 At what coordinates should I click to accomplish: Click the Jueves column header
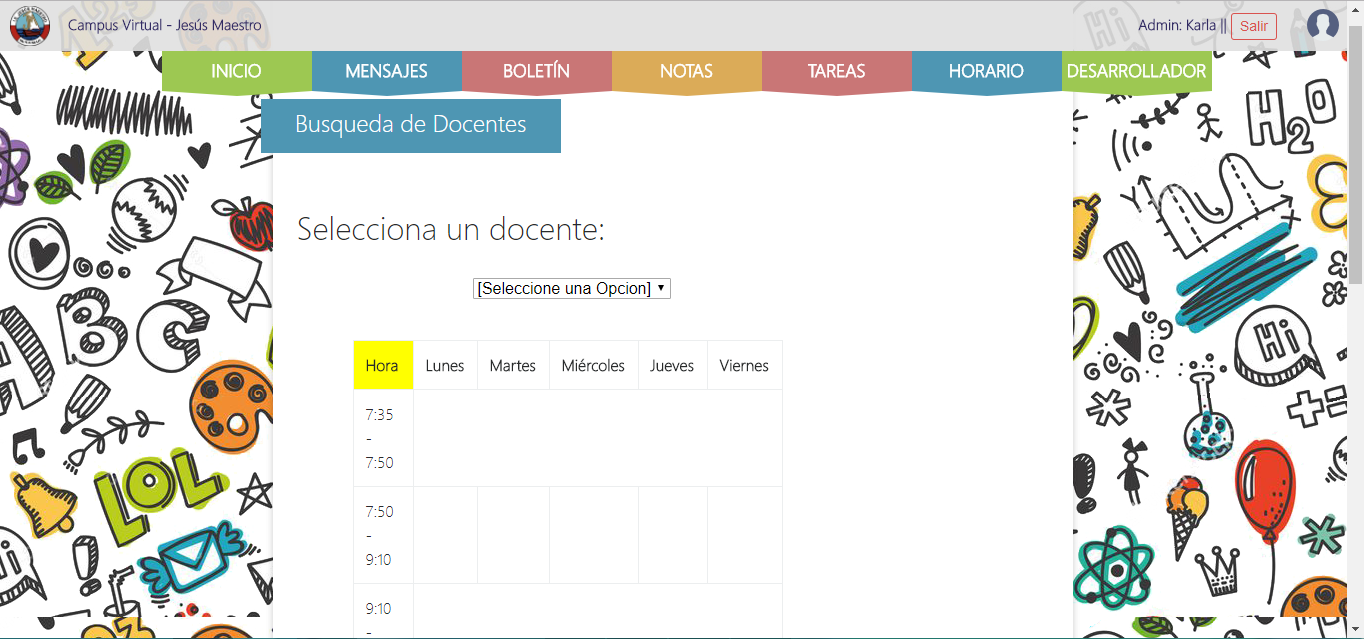point(672,365)
